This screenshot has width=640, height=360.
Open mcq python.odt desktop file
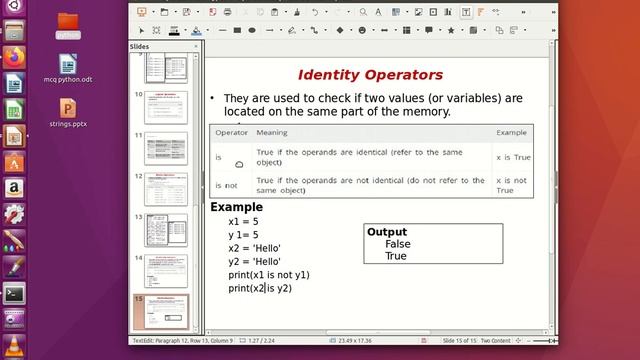click(68, 68)
